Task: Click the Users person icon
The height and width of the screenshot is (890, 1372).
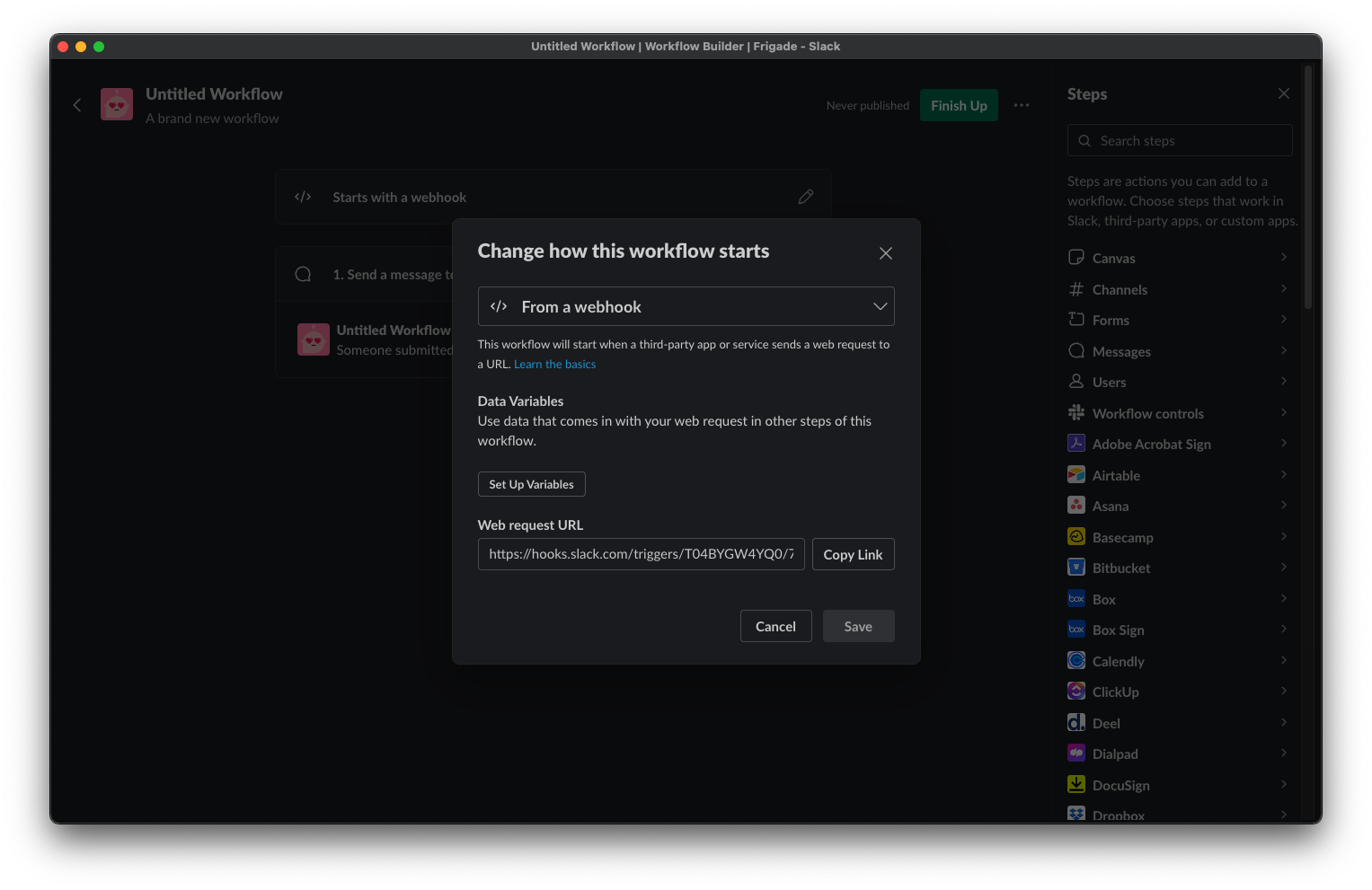Action: (1076, 381)
